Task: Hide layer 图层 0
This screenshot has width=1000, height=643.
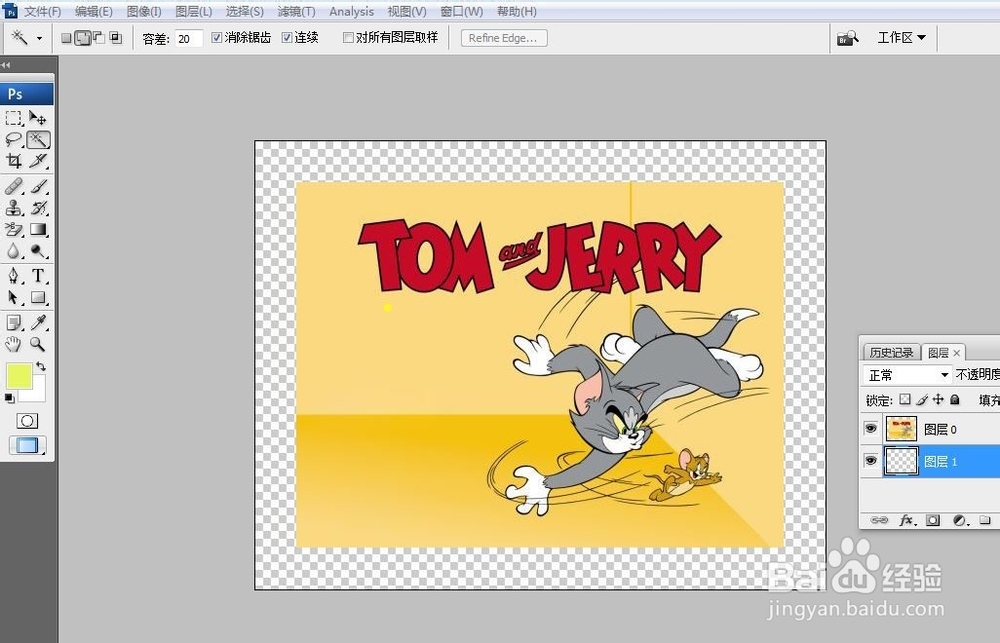Action: (x=871, y=428)
